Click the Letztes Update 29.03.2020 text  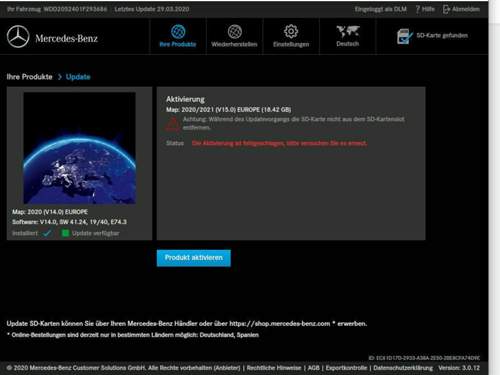point(152,9)
